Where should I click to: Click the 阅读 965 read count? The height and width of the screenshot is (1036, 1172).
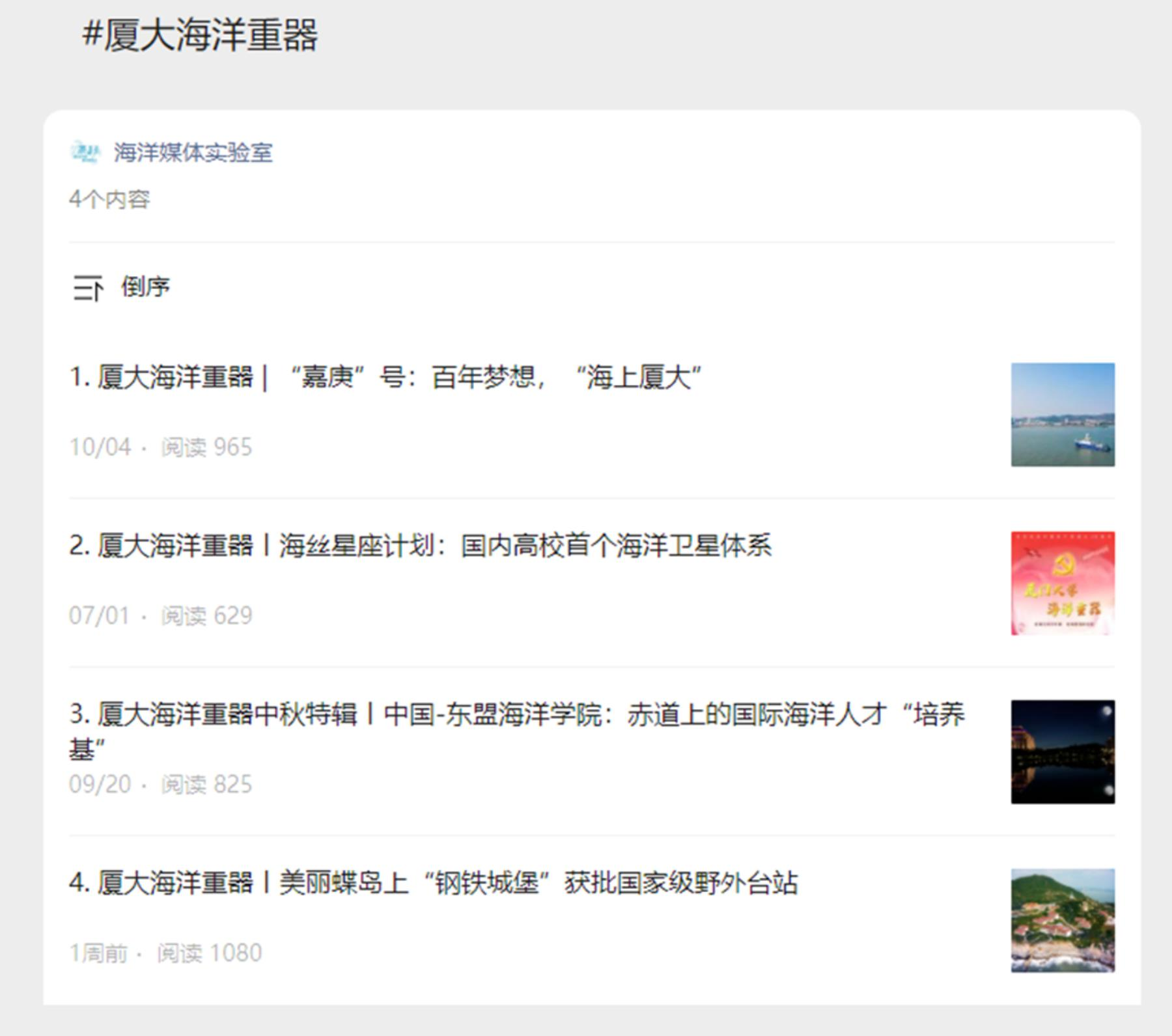(206, 447)
